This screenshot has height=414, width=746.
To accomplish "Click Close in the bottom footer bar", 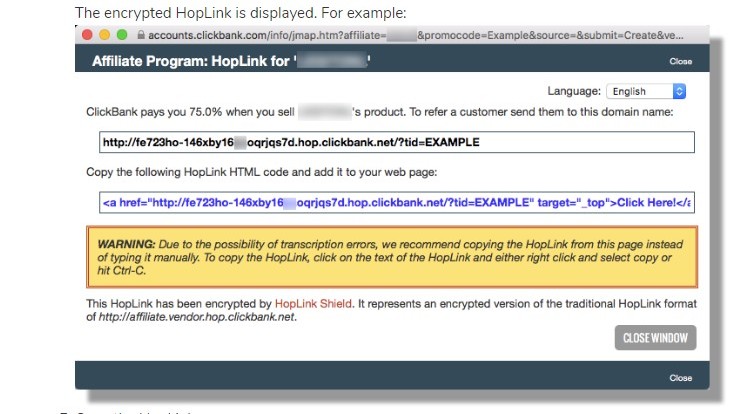I will [680, 378].
